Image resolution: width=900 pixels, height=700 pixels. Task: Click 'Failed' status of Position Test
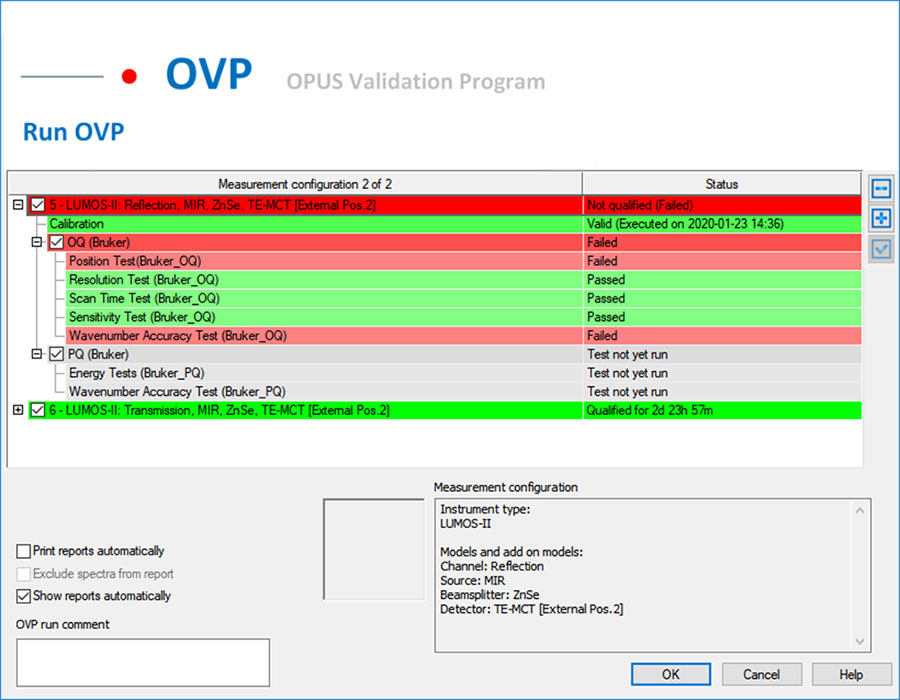click(x=723, y=261)
